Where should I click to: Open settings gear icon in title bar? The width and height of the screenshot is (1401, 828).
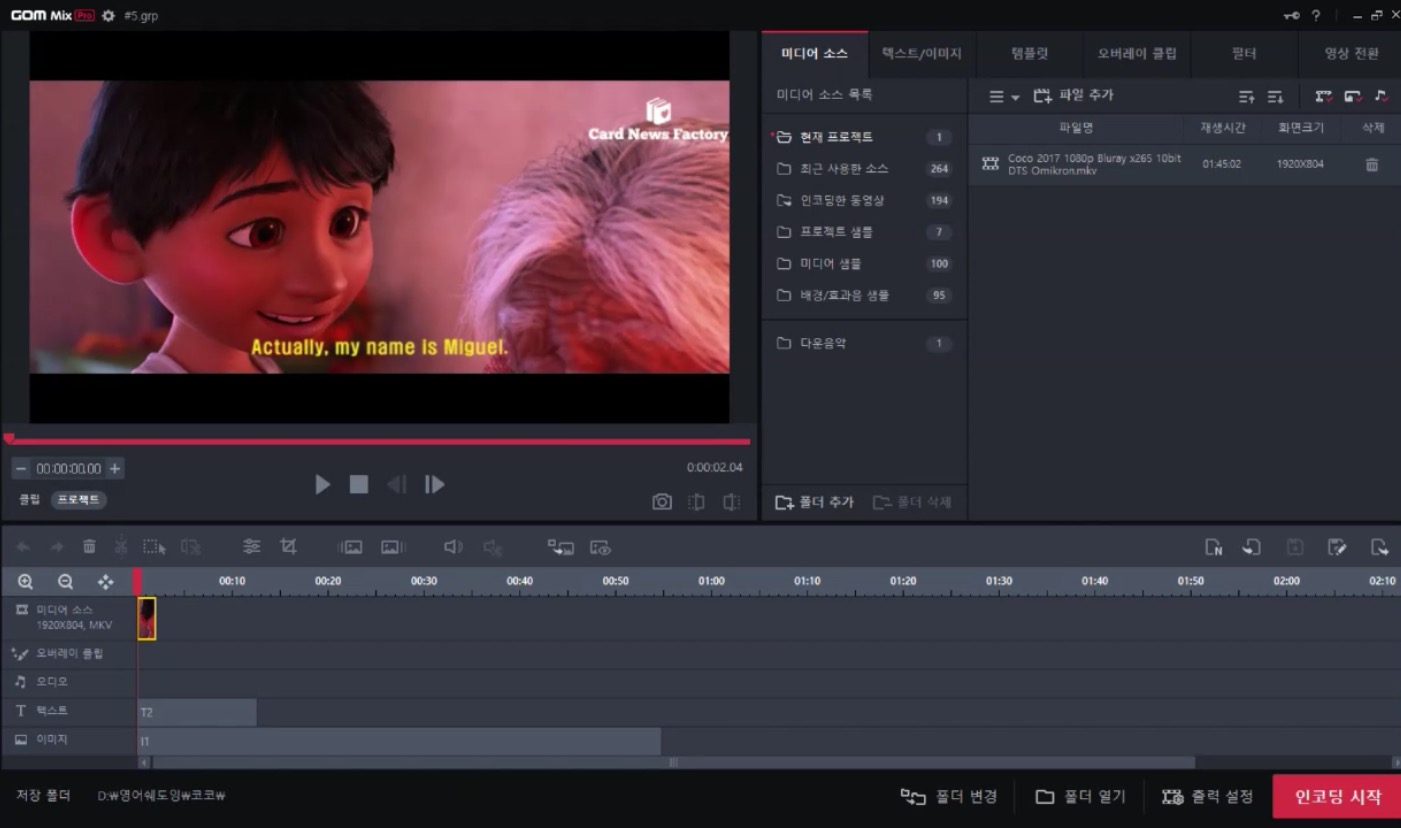(108, 16)
